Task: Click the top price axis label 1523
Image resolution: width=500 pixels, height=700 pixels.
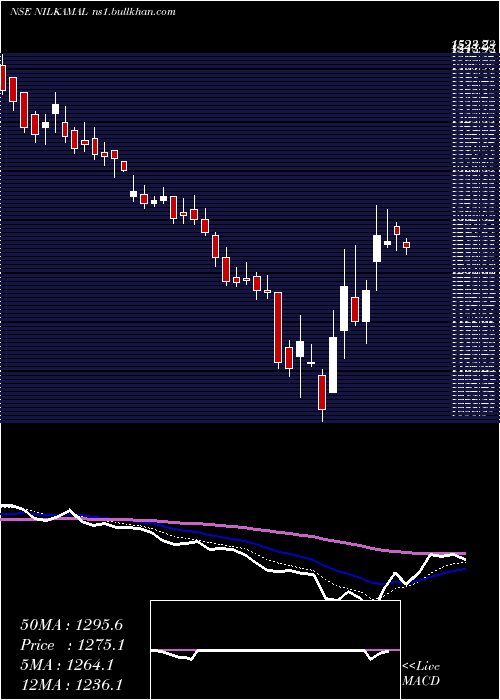Action: click(474, 44)
